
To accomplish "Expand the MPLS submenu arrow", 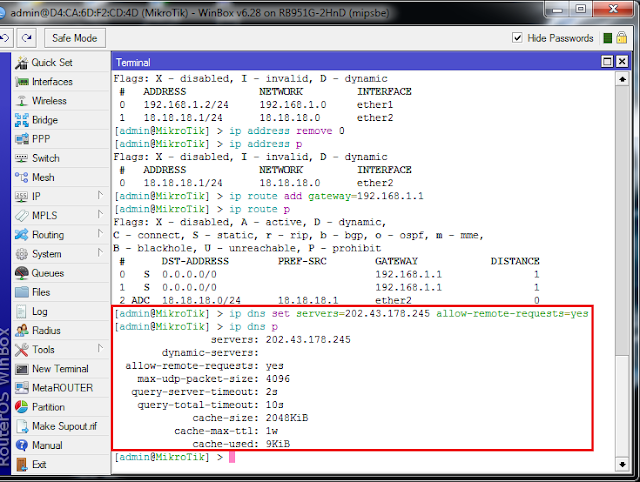I will pos(100,214).
